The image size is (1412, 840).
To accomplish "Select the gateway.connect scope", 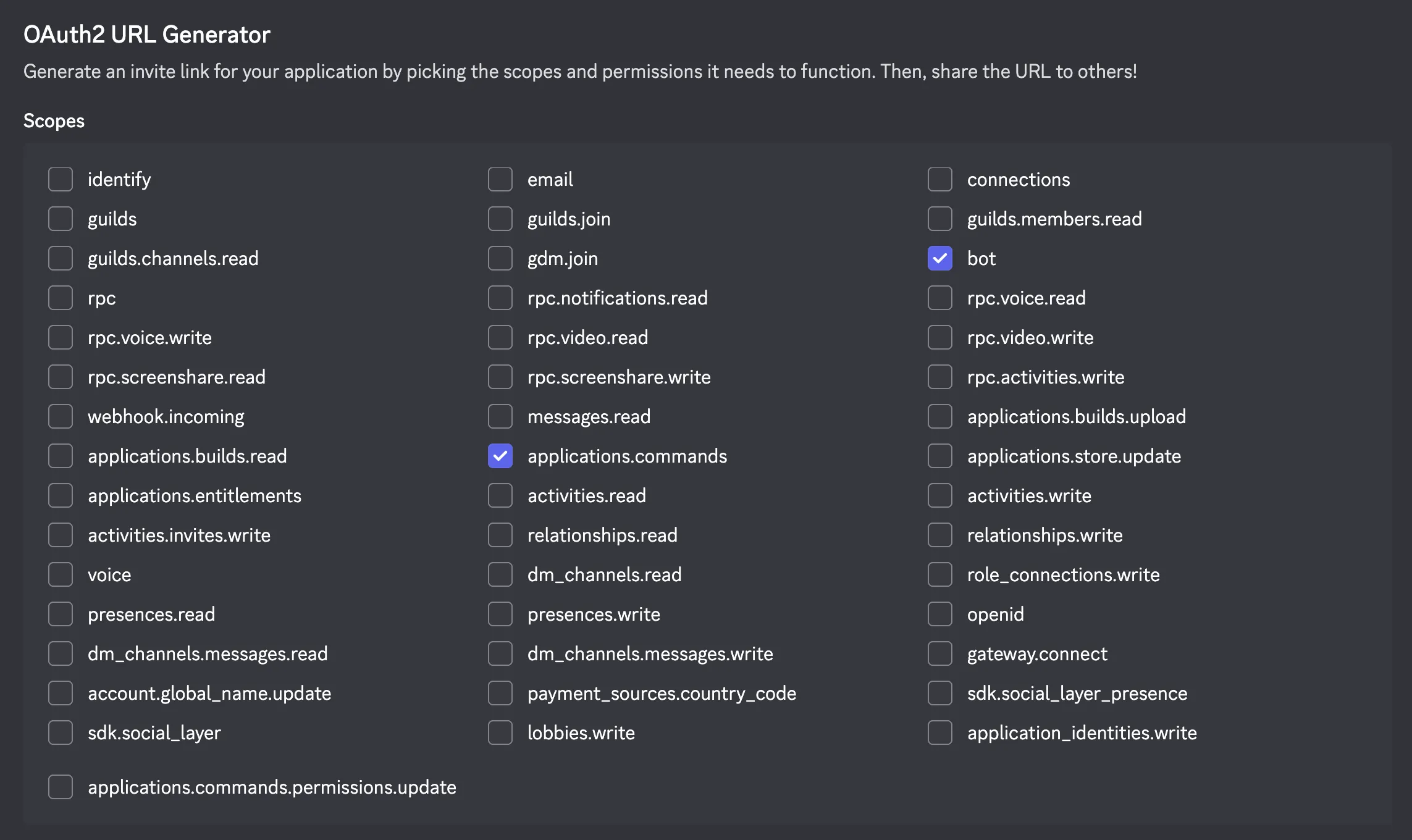I will click(940, 653).
